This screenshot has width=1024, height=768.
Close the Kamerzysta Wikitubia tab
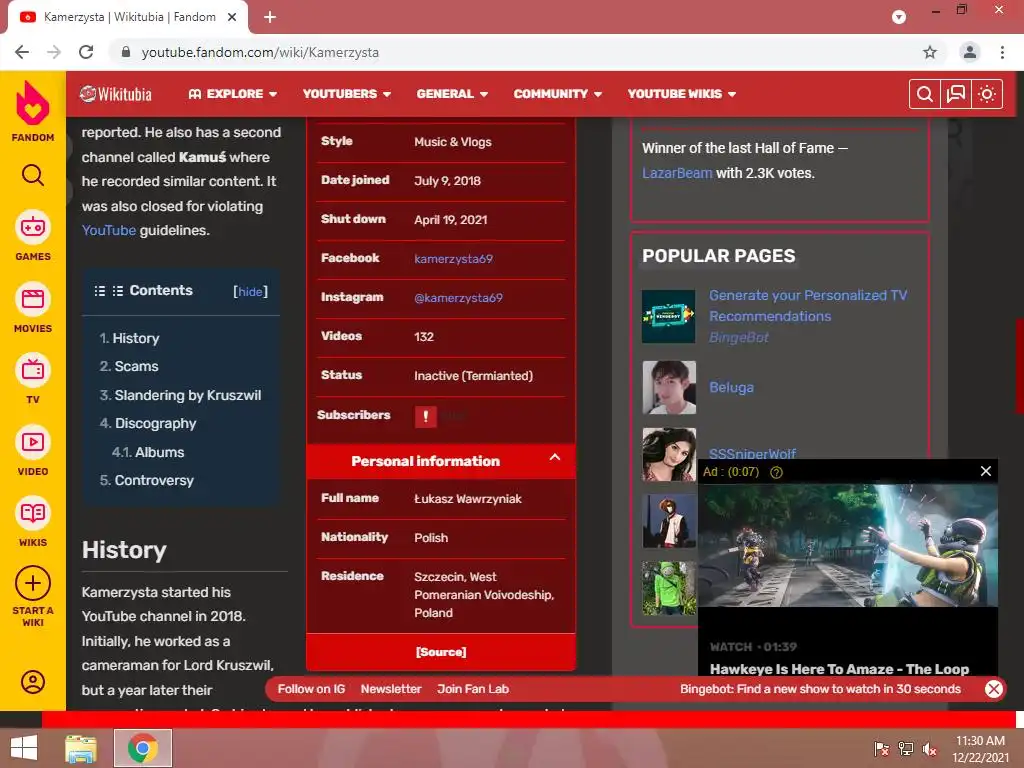pos(232,17)
